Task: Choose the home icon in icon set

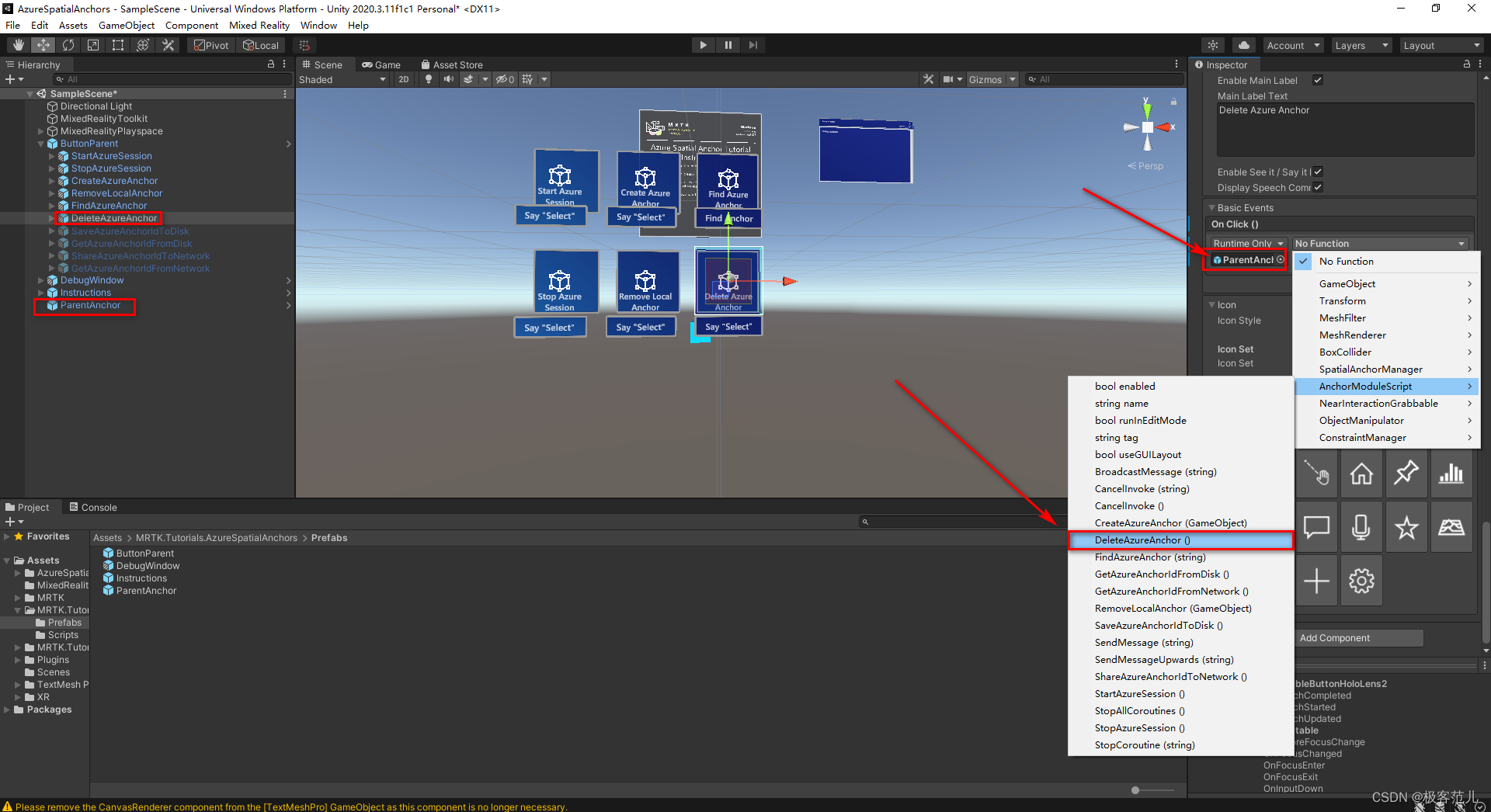Action: [x=1361, y=474]
